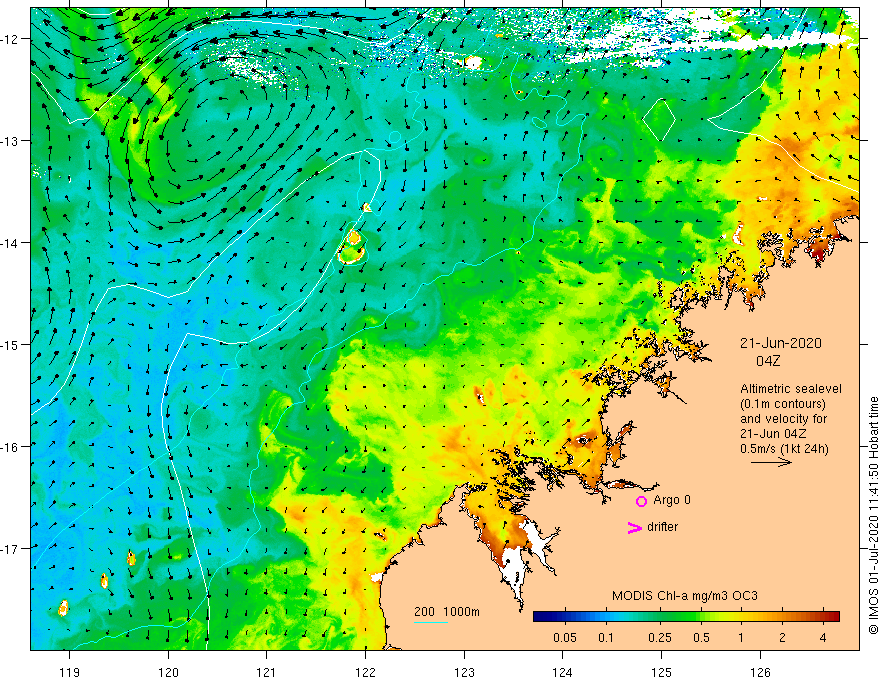Select the 'Argo 0' legend label
The image size is (880, 680).
click(672, 500)
